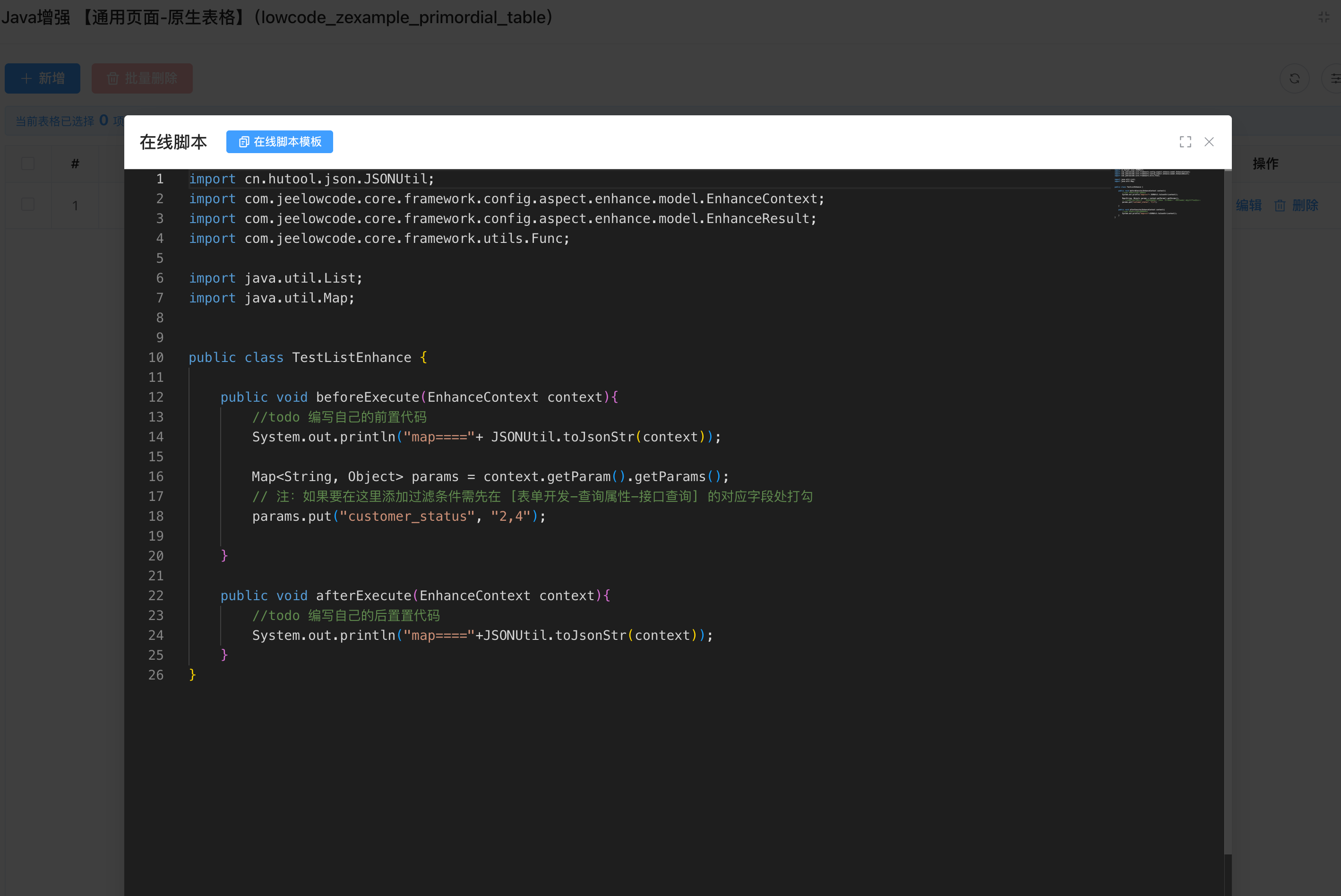Viewport: 1341px width, 896px height.
Task: Click the EnhanceContext import on line 2
Action: pos(507,199)
